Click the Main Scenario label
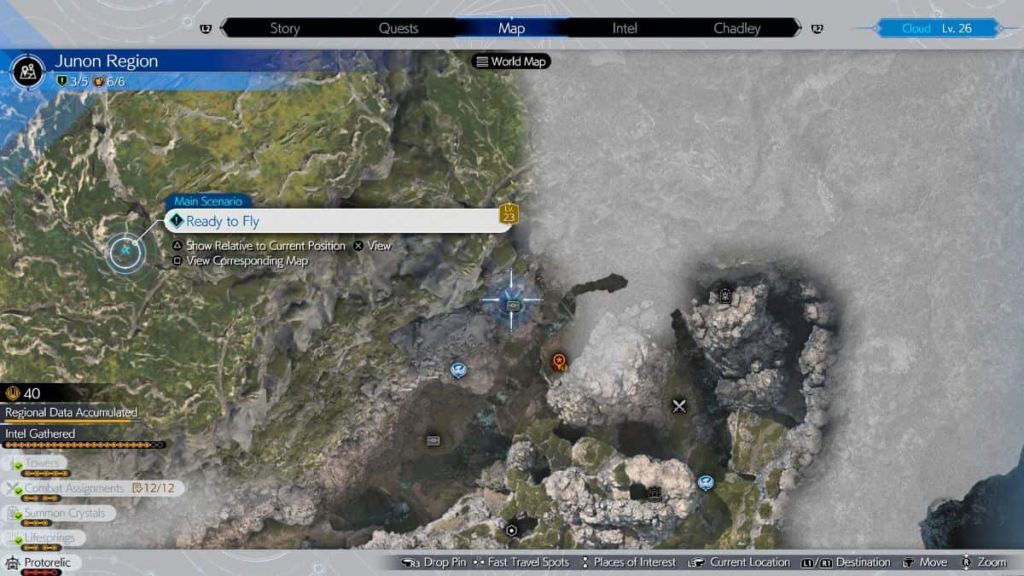The width and height of the screenshot is (1024, 576). [x=208, y=201]
